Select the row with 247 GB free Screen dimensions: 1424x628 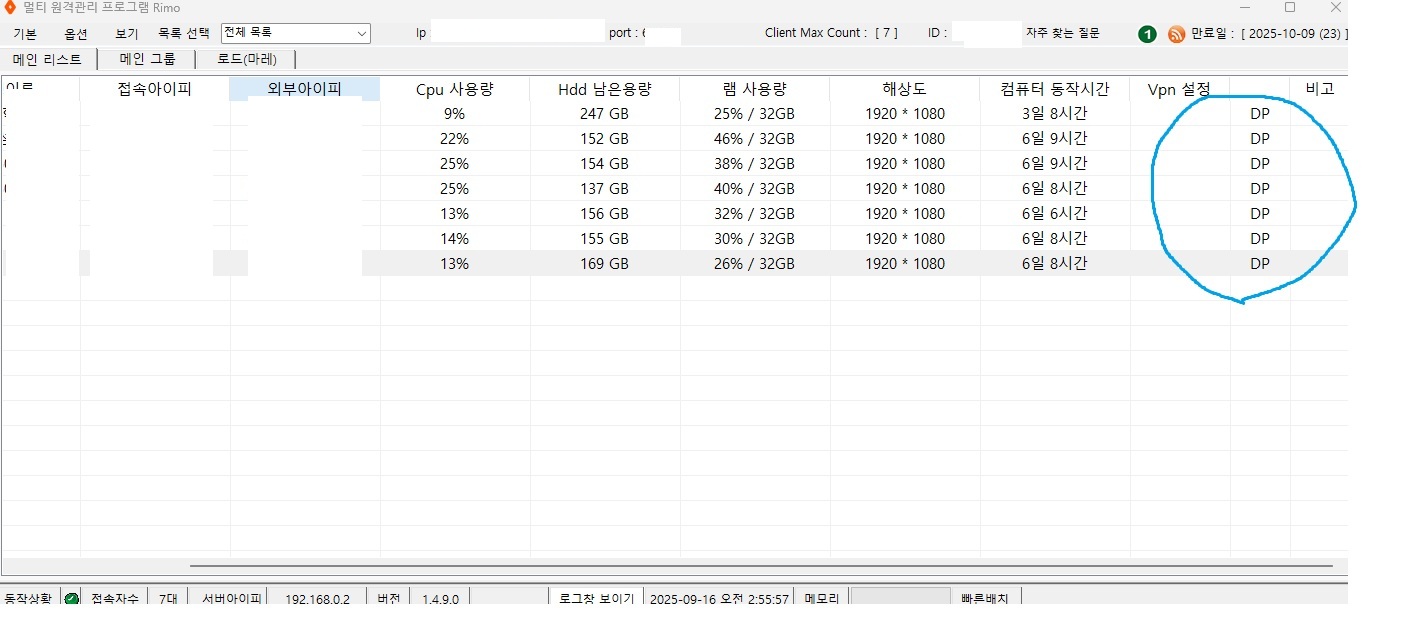(x=604, y=114)
